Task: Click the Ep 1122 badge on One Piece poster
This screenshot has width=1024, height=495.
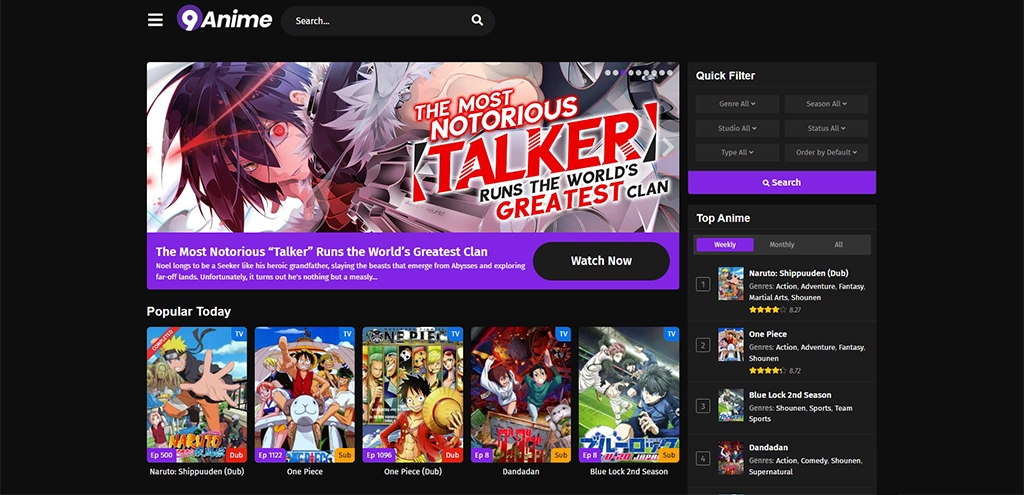Action: tap(270, 455)
